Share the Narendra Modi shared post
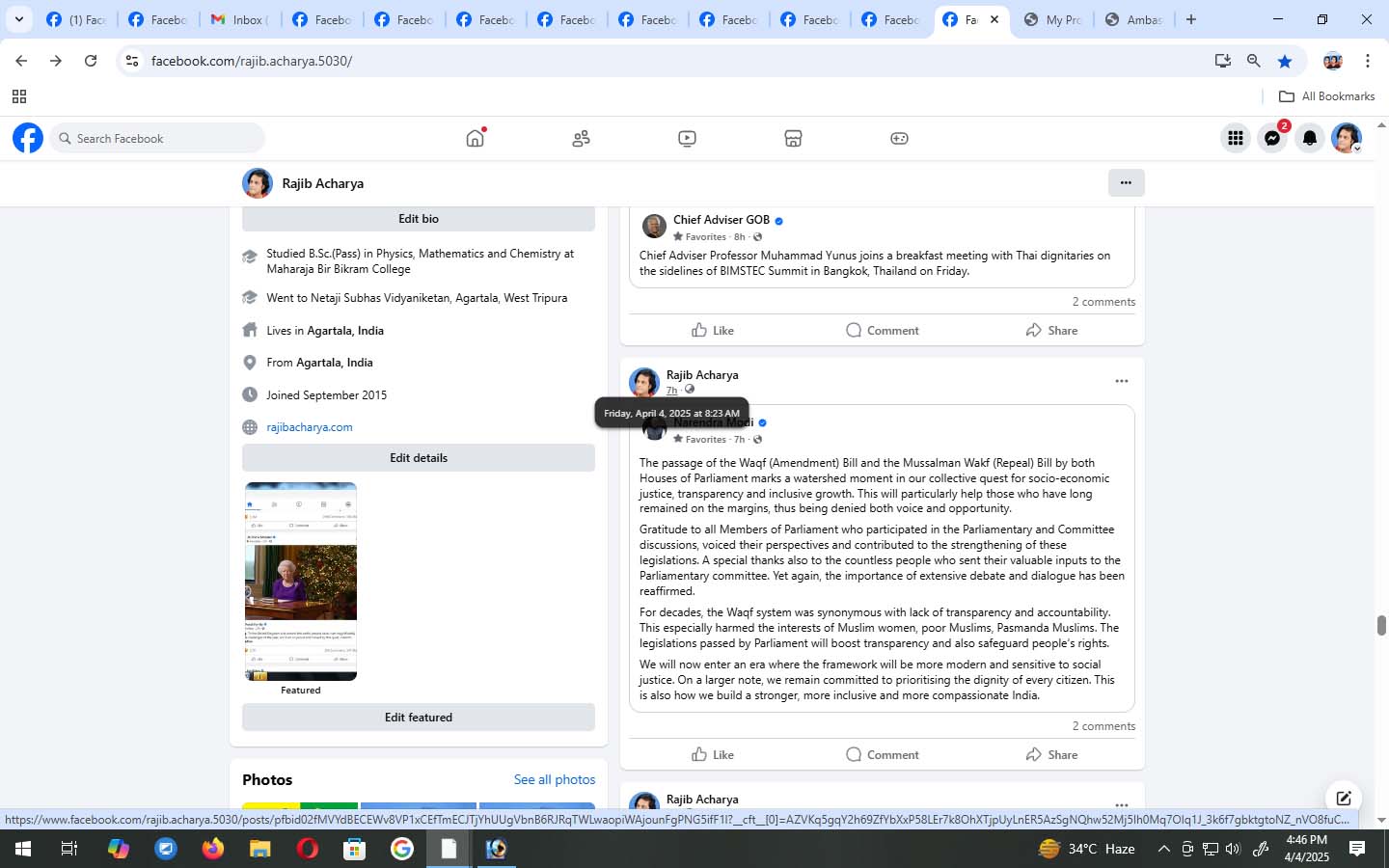This screenshot has height=868, width=1389. pos(1051,754)
